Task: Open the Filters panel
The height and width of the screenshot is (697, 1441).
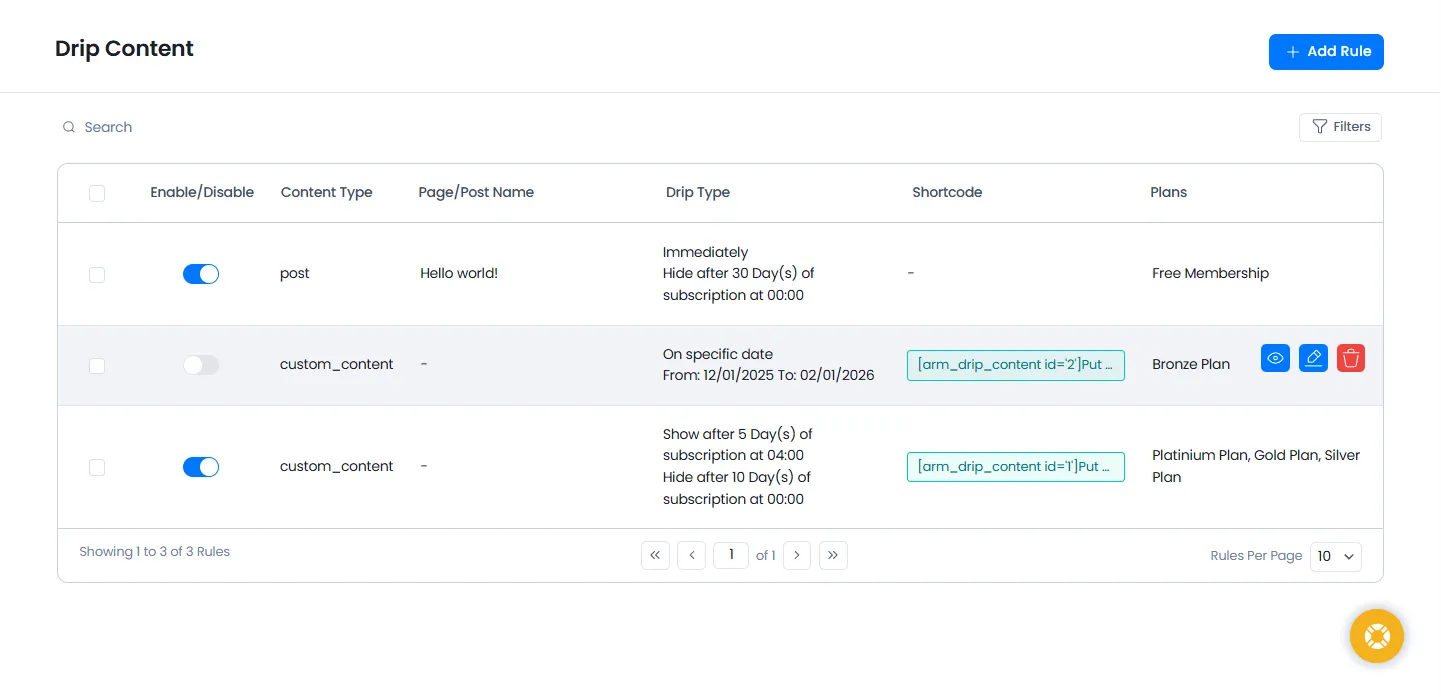Action: click(1340, 127)
